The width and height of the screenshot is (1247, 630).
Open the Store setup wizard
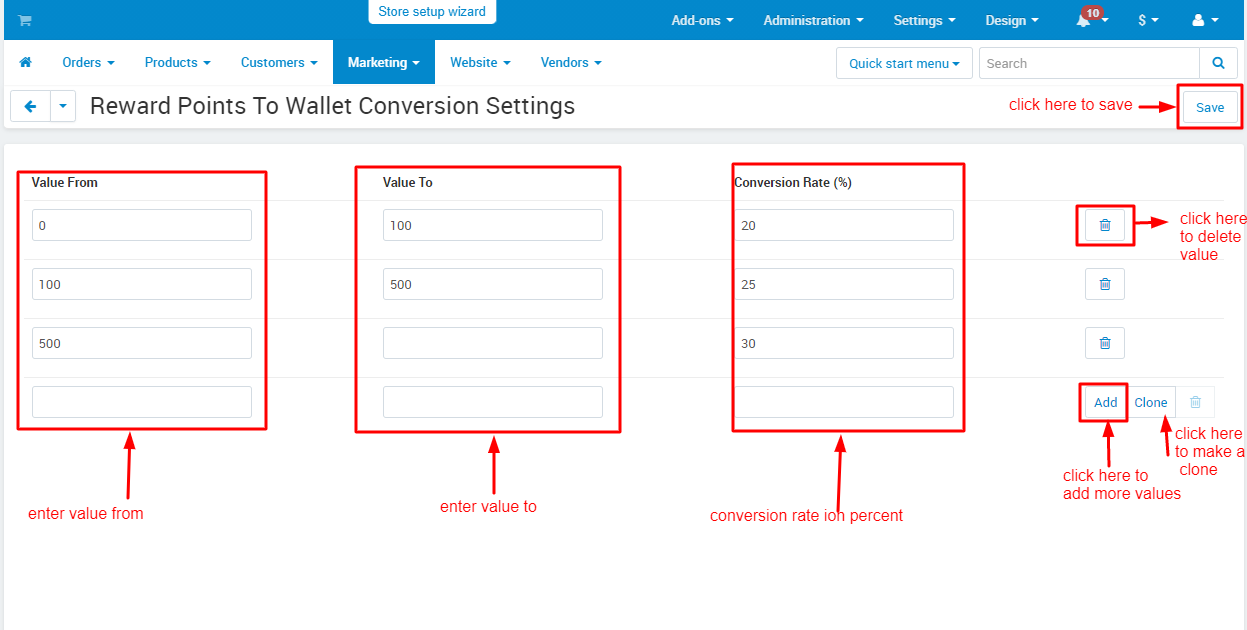432,12
